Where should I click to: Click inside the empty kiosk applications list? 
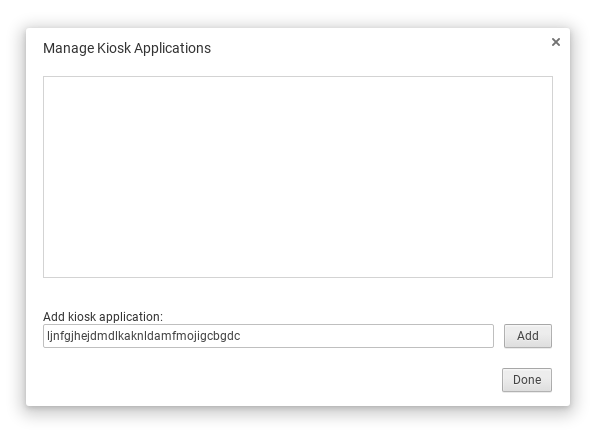pyautogui.click(x=298, y=177)
